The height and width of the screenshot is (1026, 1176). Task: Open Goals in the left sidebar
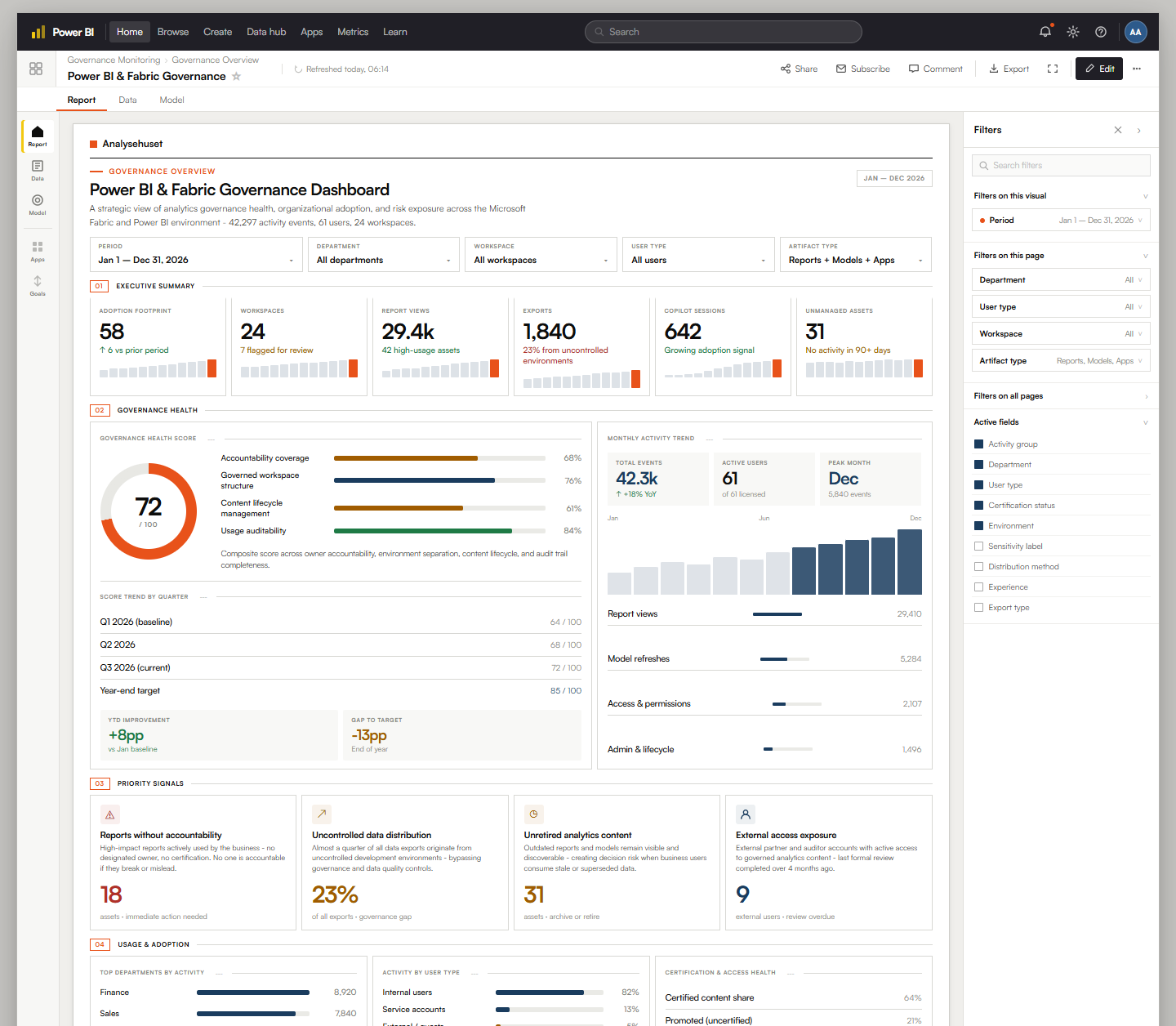tap(38, 286)
